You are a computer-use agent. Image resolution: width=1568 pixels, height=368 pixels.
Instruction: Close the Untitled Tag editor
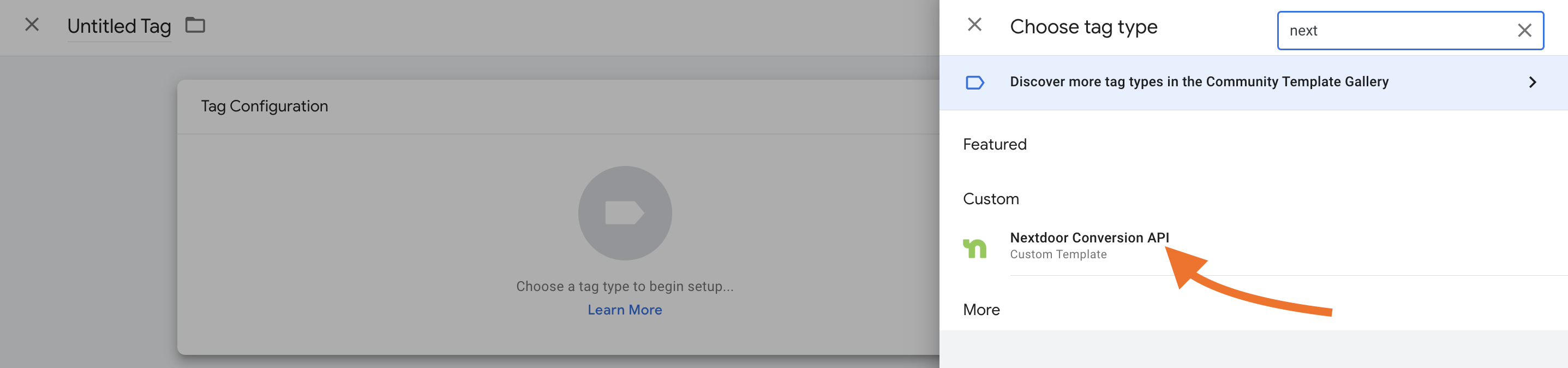(31, 25)
